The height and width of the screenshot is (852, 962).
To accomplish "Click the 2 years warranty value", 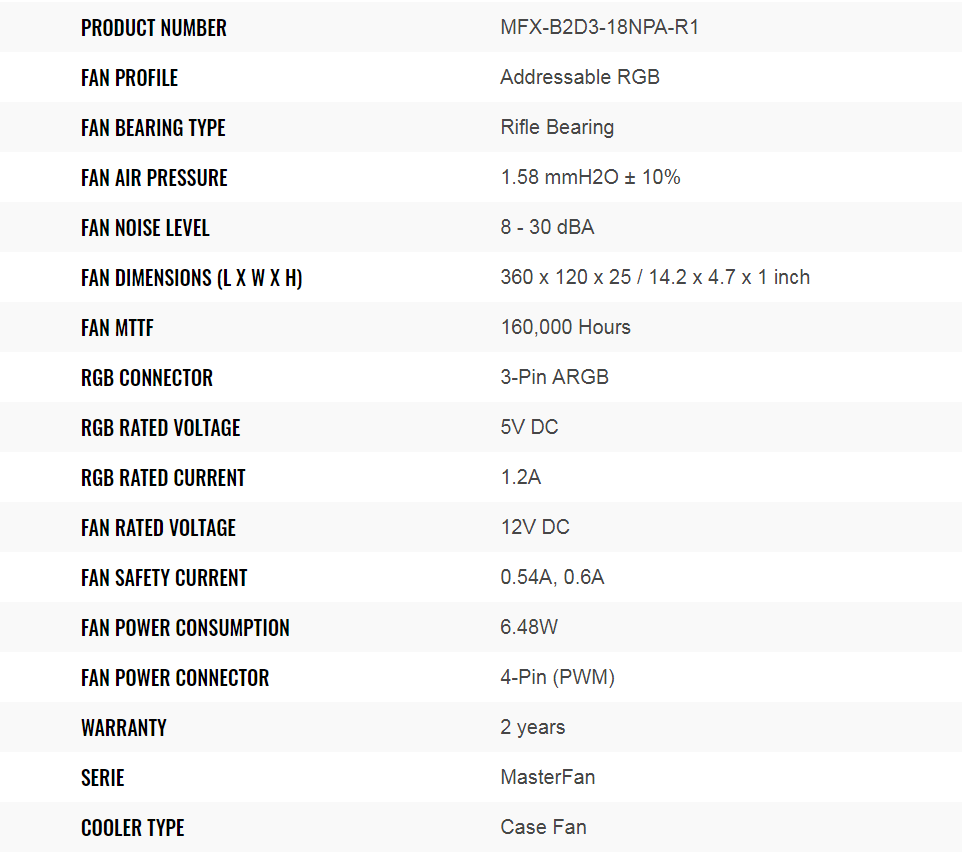I will (x=533, y=728).
